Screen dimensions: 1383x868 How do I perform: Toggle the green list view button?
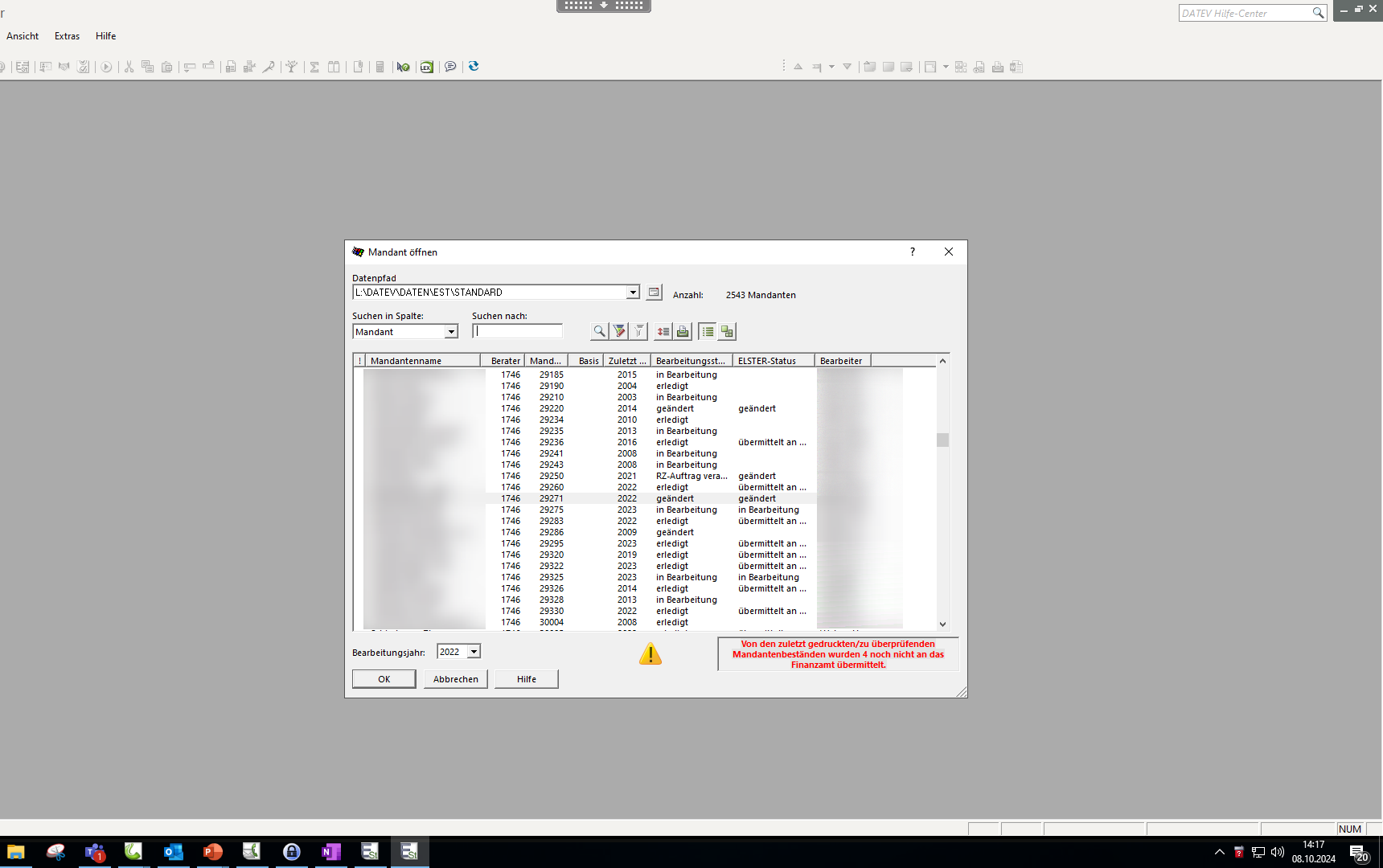click(x=708, y=331)
